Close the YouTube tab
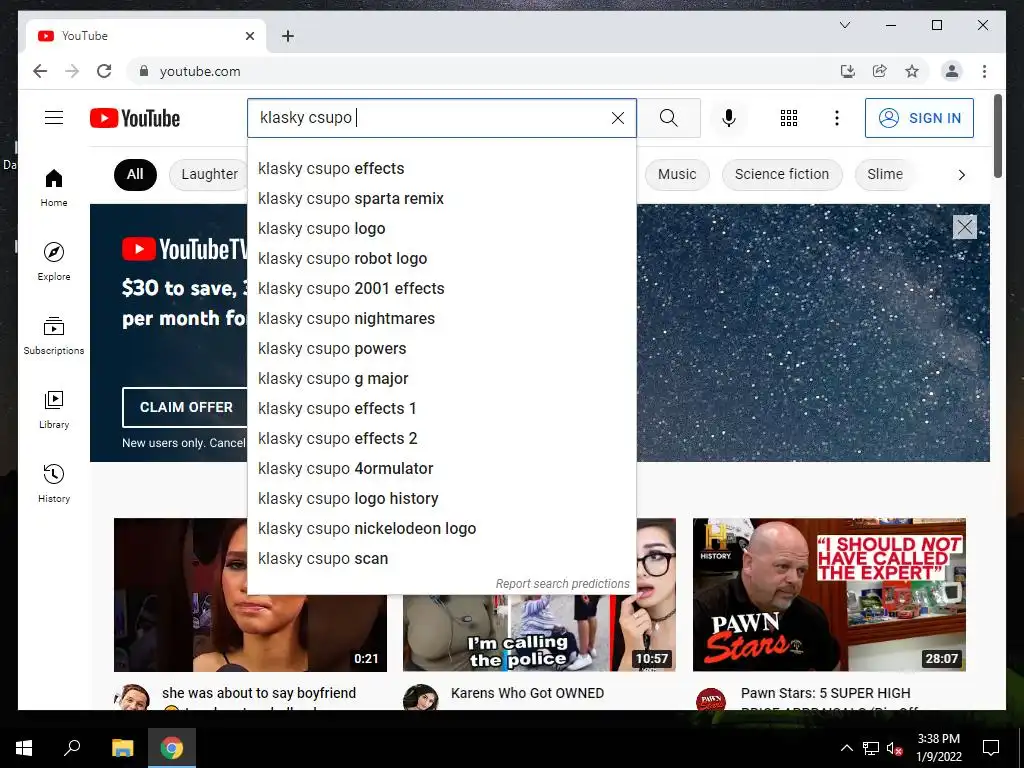The image size is (1024, 768). pyautogui.click(x=249, y=36)
